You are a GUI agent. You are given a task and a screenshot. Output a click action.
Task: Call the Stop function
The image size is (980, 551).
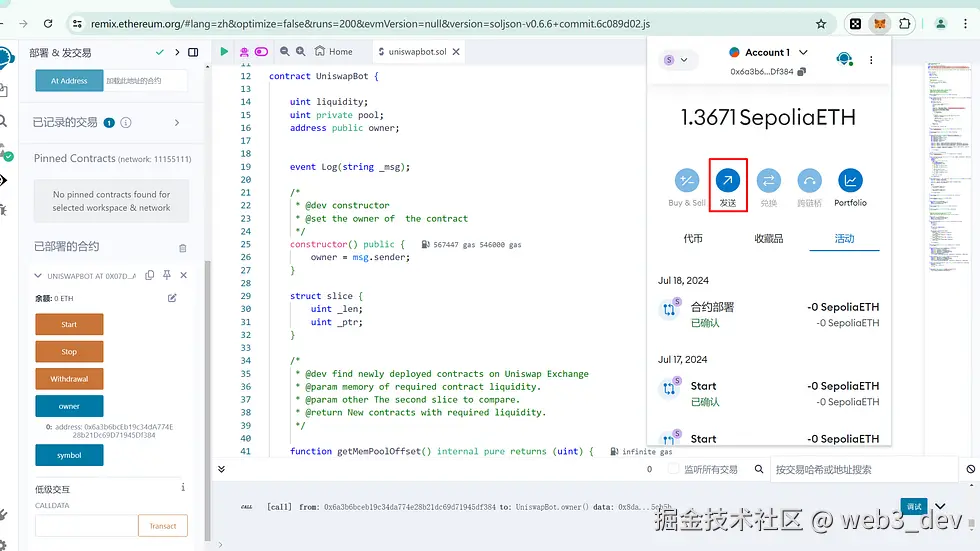[x=69, y=352]
